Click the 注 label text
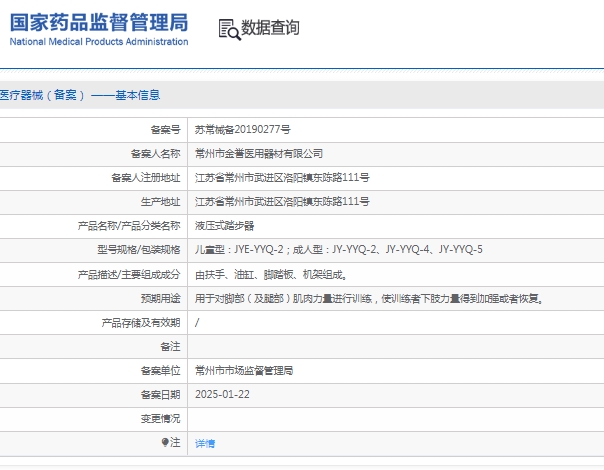The height and width of the screenshot is (470, 604). click(x=175, y=442)
